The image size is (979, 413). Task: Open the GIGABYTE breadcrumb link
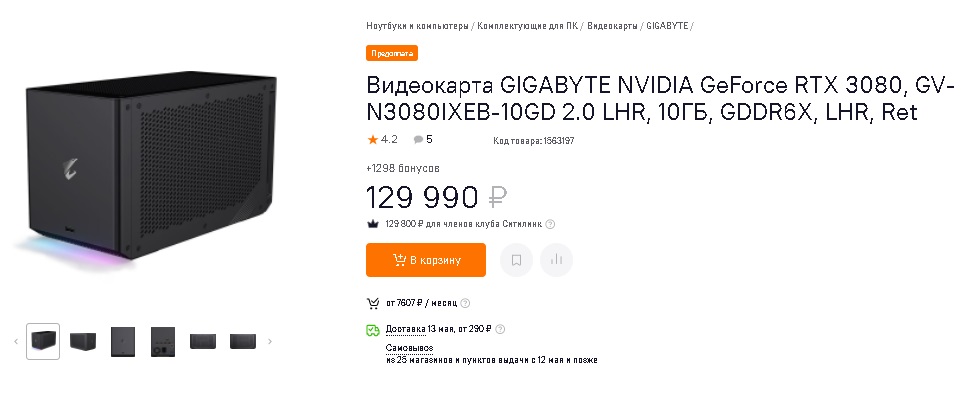point(667,26)
